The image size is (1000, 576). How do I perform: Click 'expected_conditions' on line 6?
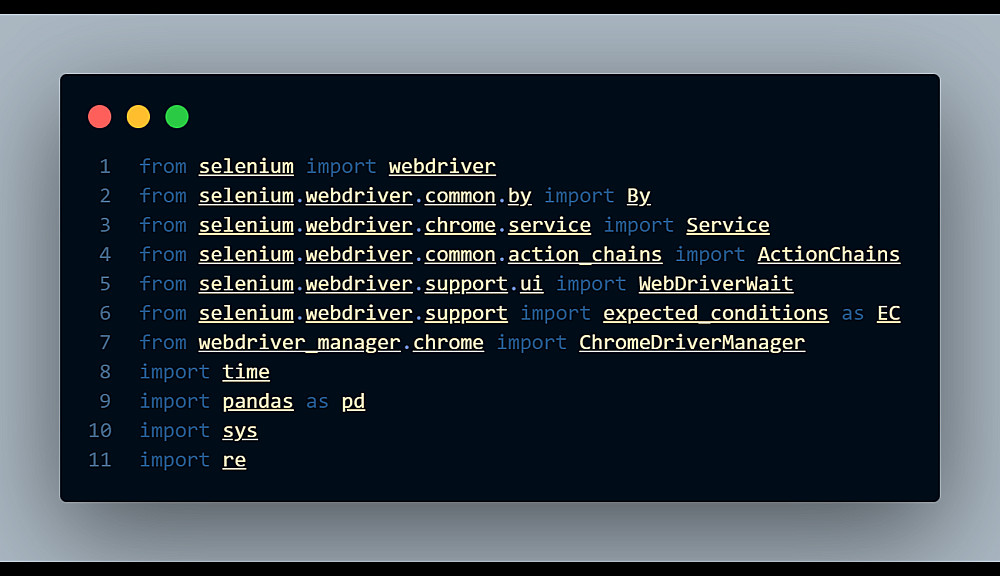pyautogui.click(x=715, y=313)
